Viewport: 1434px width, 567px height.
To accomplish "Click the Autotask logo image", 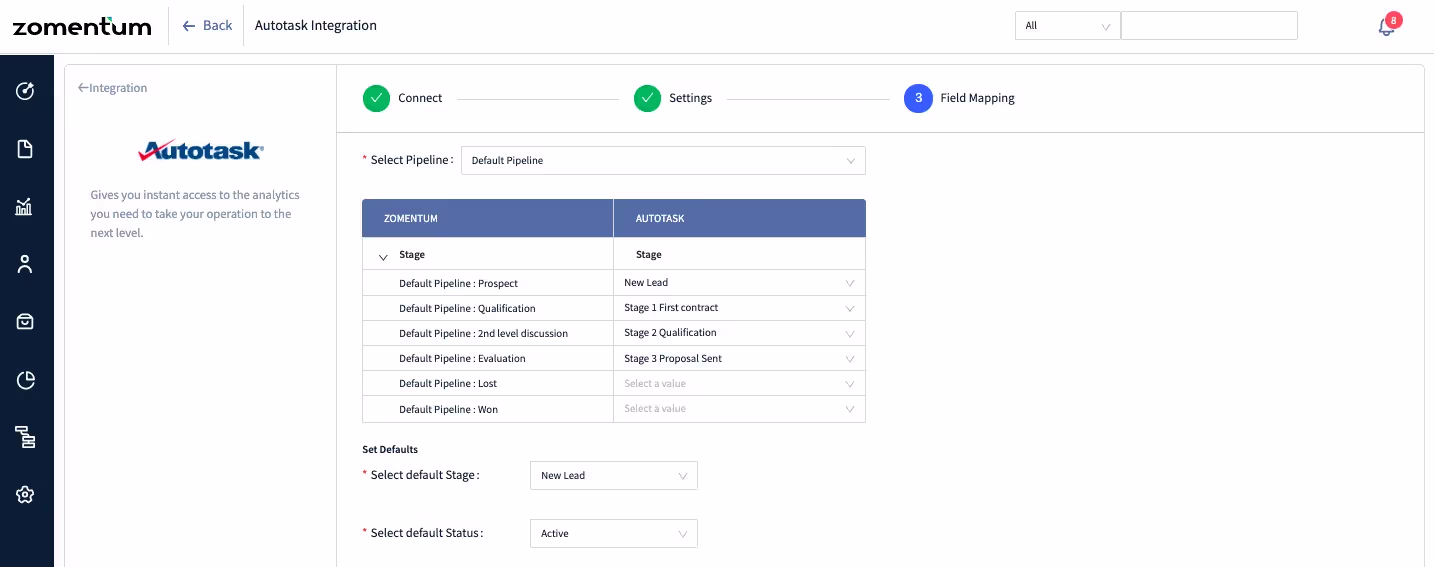I will [201, 151].
